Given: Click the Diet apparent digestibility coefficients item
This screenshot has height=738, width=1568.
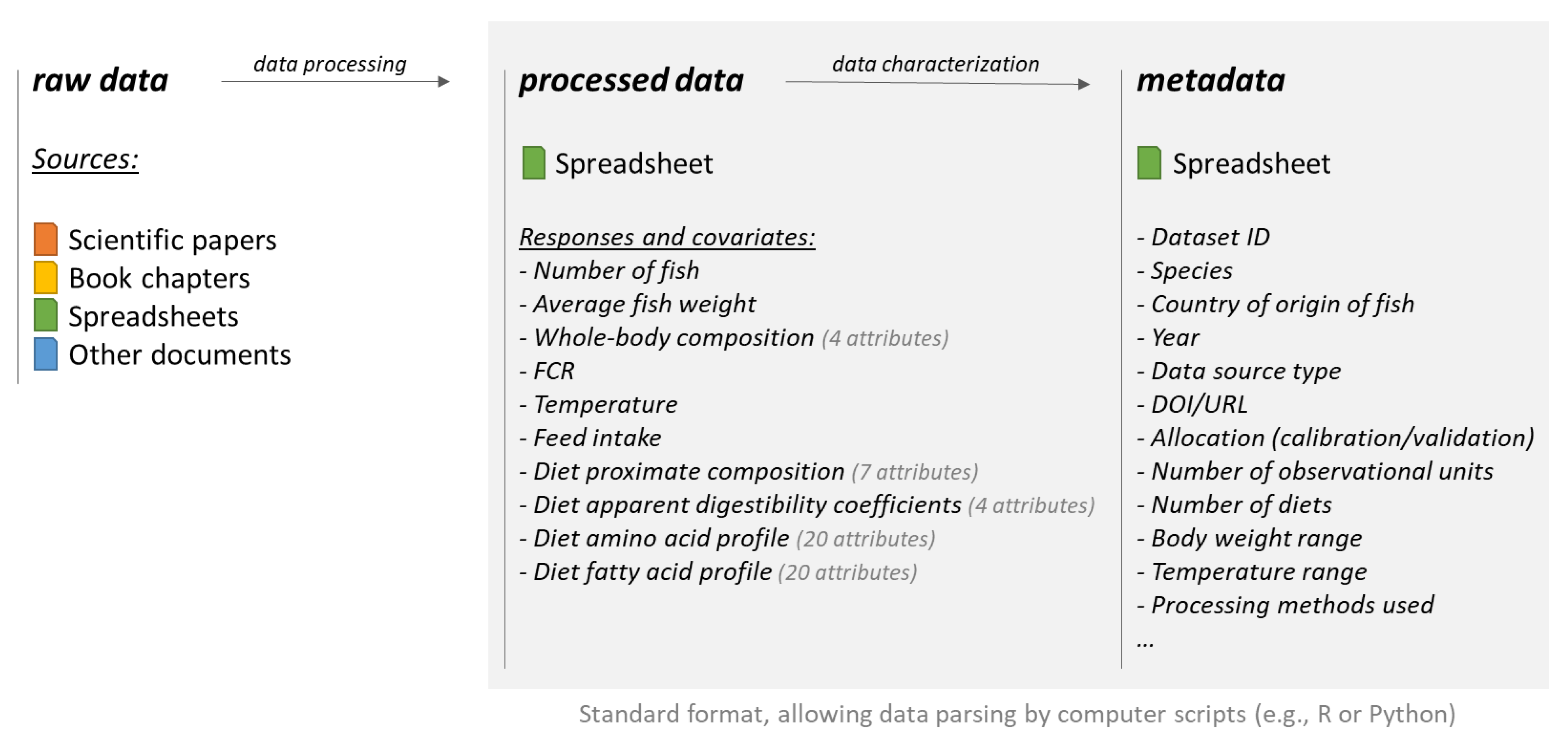Looking at the screenshot, I should click(x=747, y=505).
